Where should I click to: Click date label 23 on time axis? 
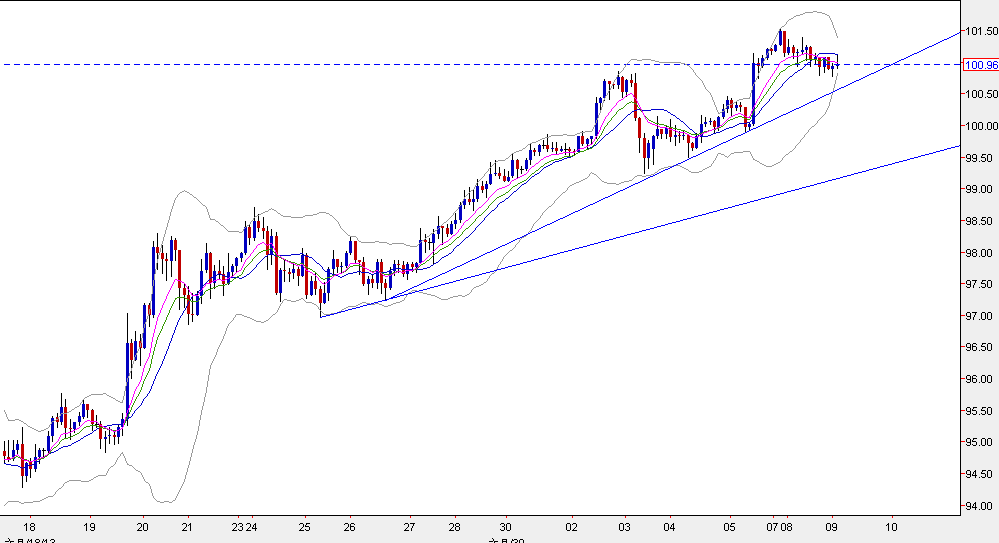coord(238,527)
